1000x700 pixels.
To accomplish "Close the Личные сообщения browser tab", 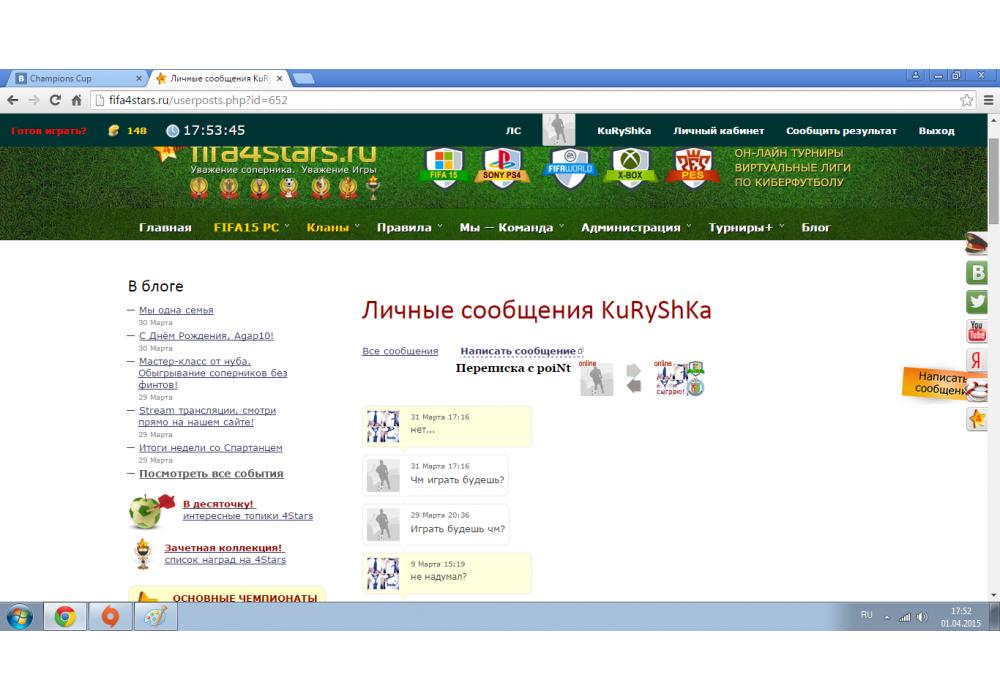I will click(279, 78).
